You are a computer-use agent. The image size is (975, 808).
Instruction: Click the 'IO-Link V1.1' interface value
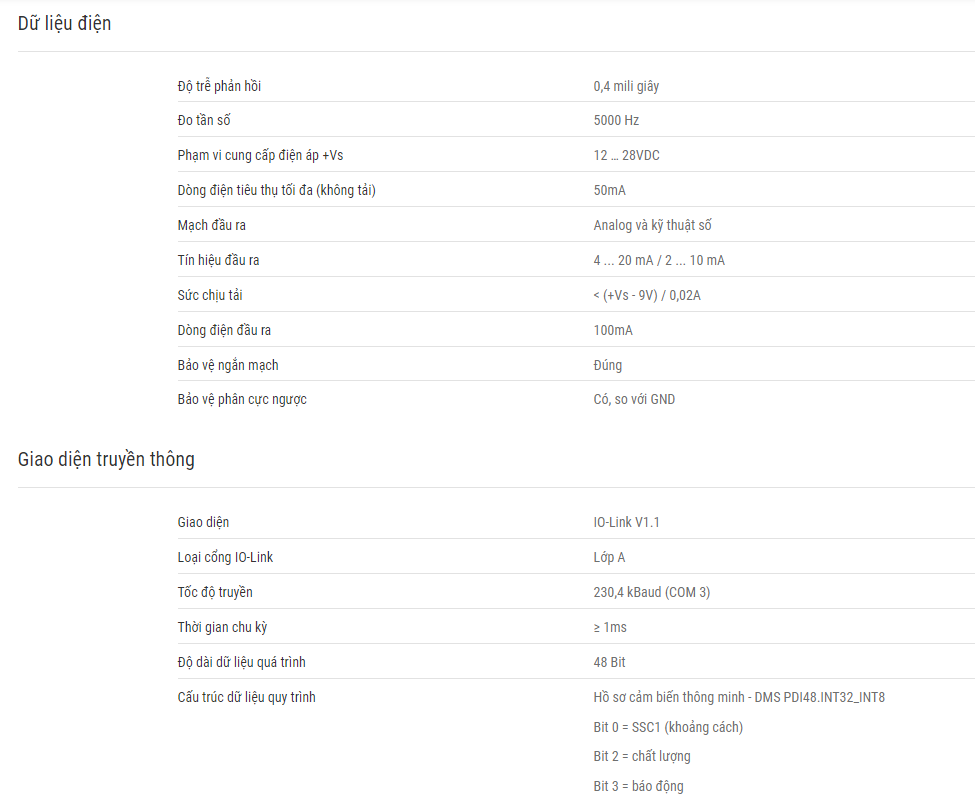tap(626, 522)
